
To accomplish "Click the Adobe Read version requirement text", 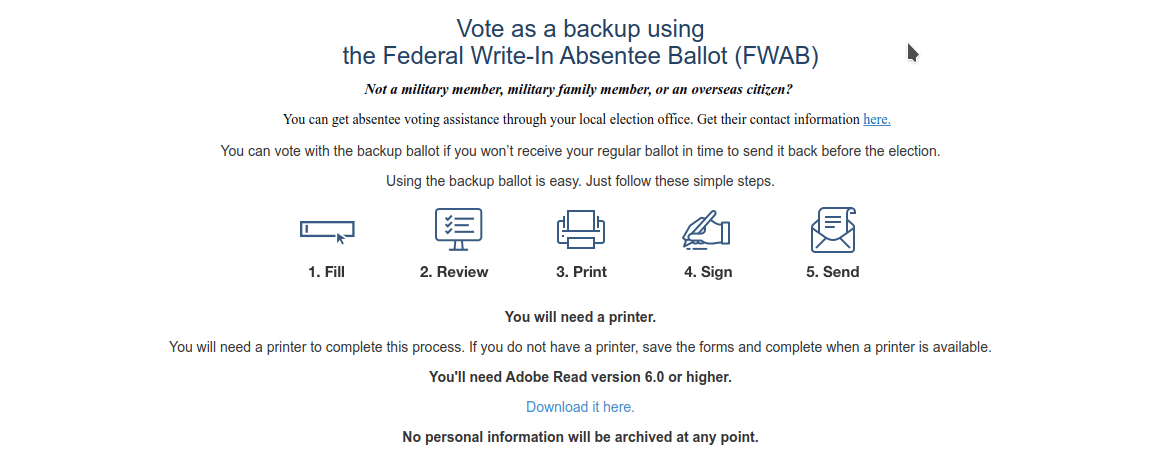I will [580, 377].
